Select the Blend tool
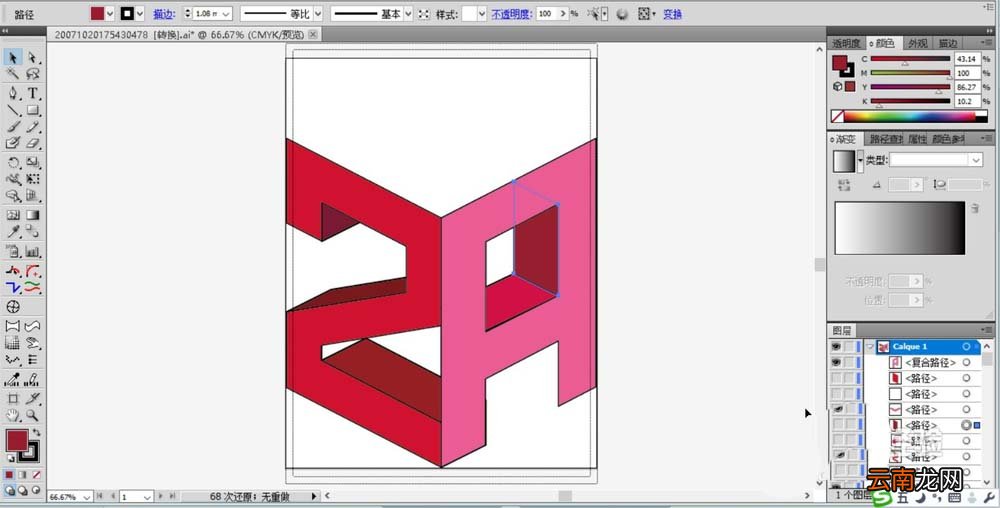The image size is (1000, 508). (x=33, y=231)
